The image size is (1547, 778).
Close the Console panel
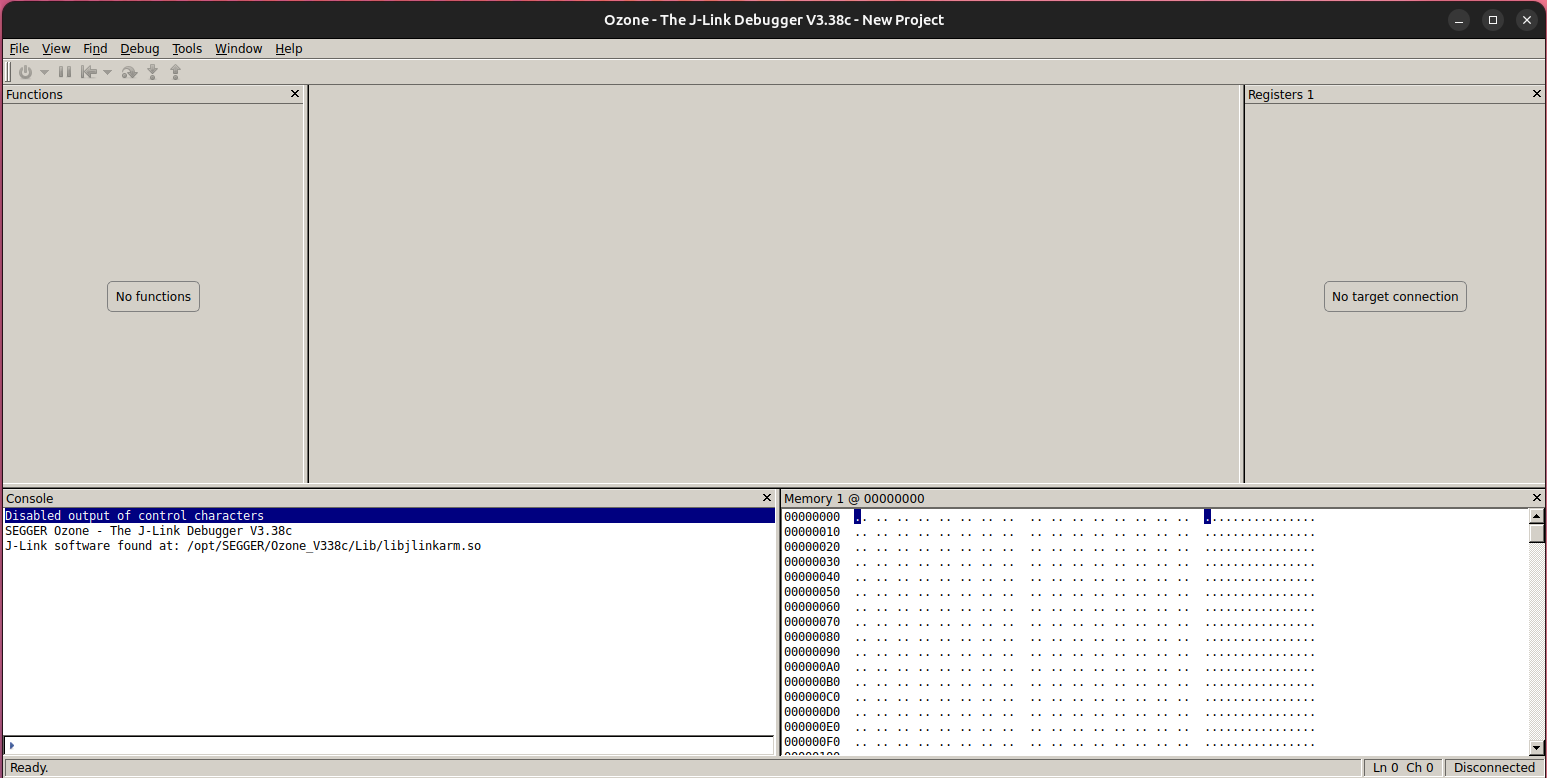tap(767, 498)
